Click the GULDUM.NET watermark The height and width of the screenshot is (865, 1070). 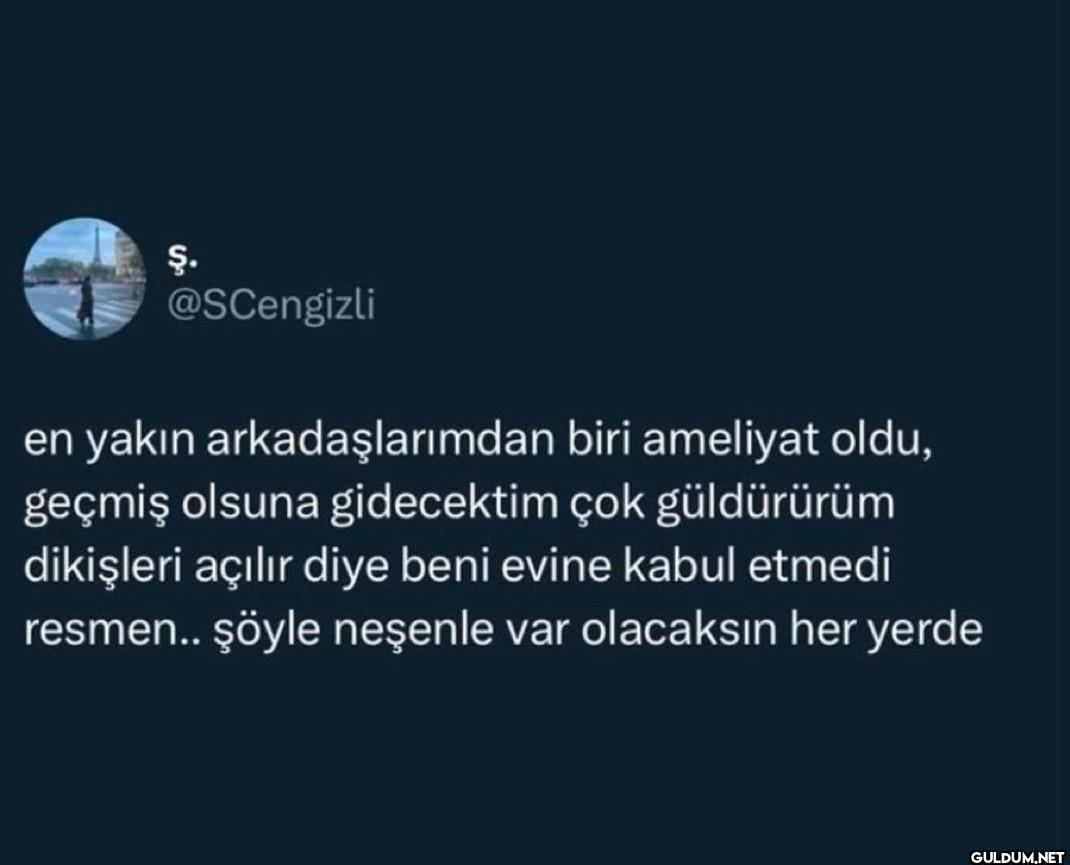(1017, 855)
